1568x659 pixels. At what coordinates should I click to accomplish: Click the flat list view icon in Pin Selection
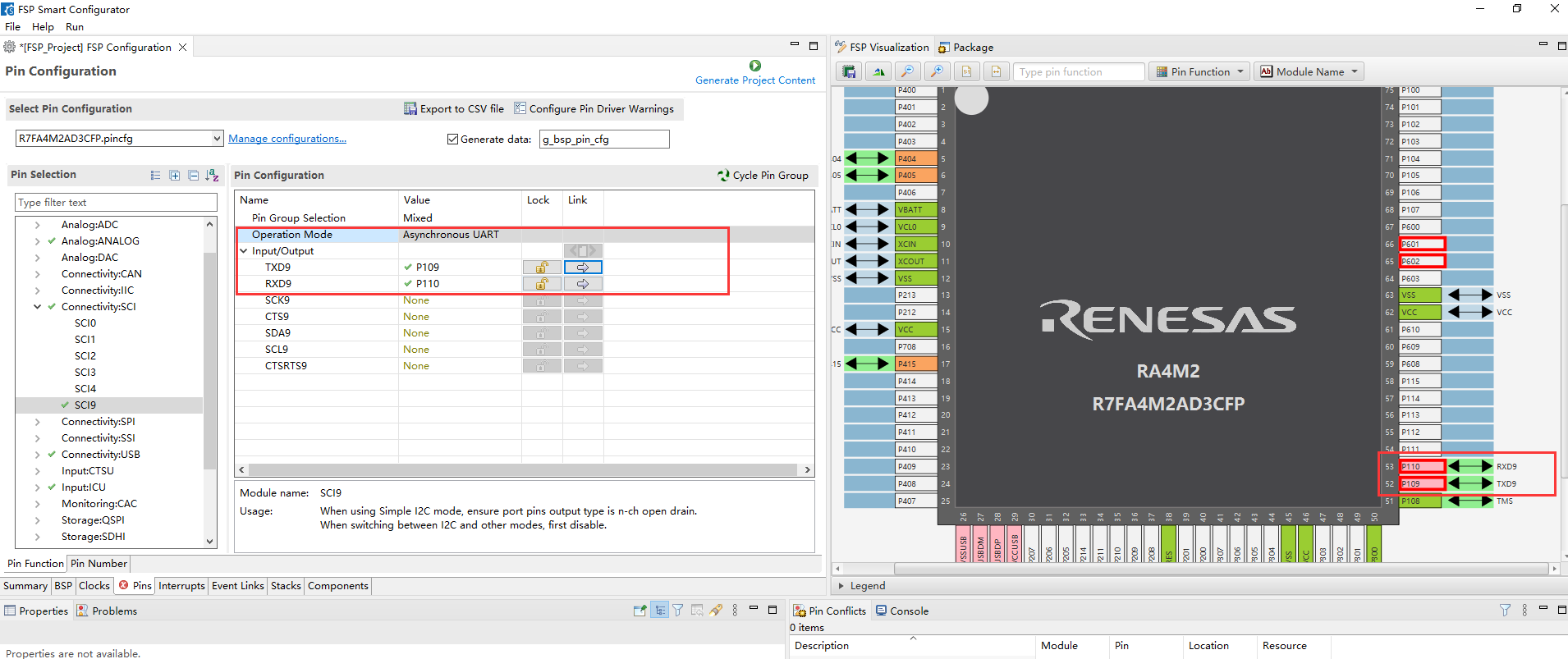click(156, 175)
